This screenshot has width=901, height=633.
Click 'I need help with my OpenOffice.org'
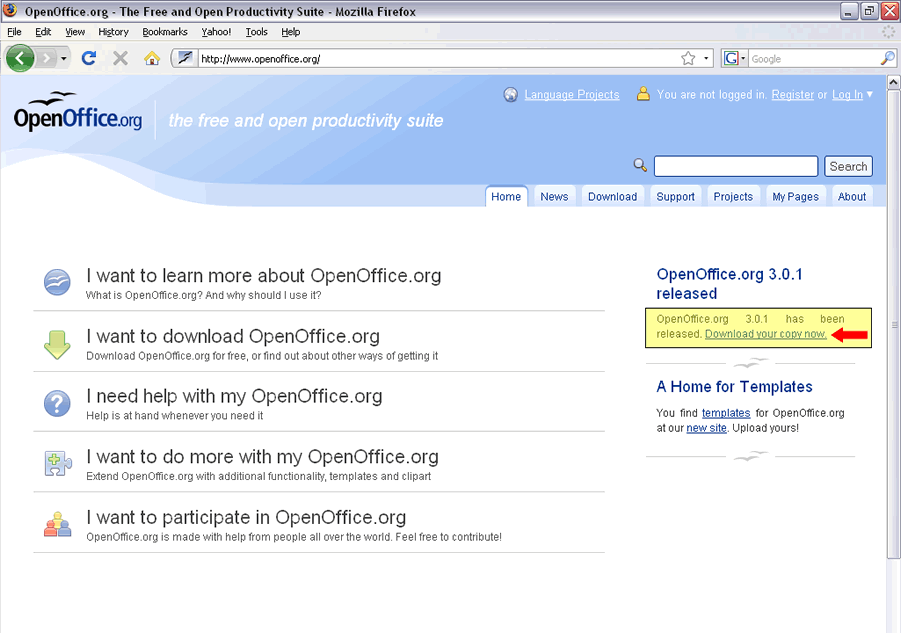click(x=234, y=396)
